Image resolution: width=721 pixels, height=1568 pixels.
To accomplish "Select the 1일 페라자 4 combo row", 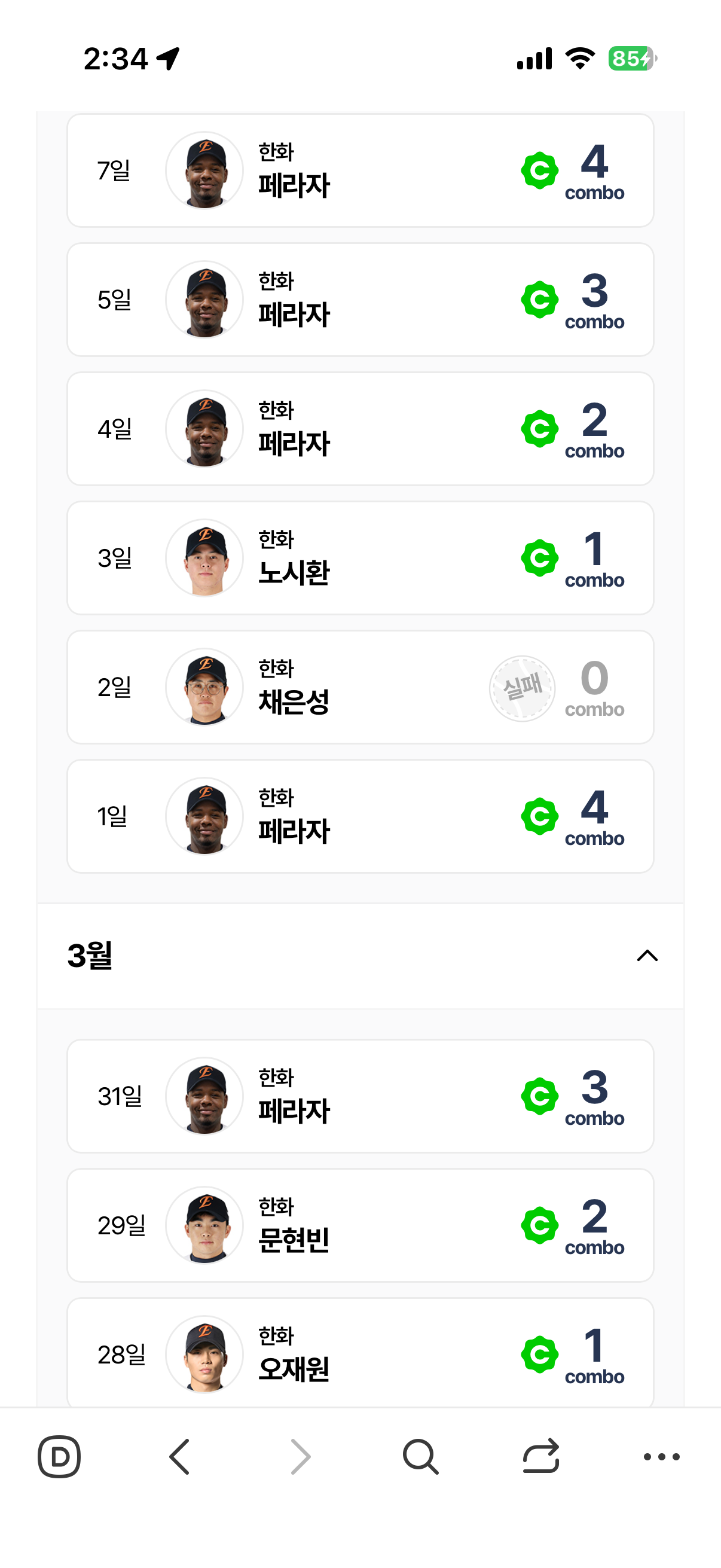I will click(x=360, y=816).
